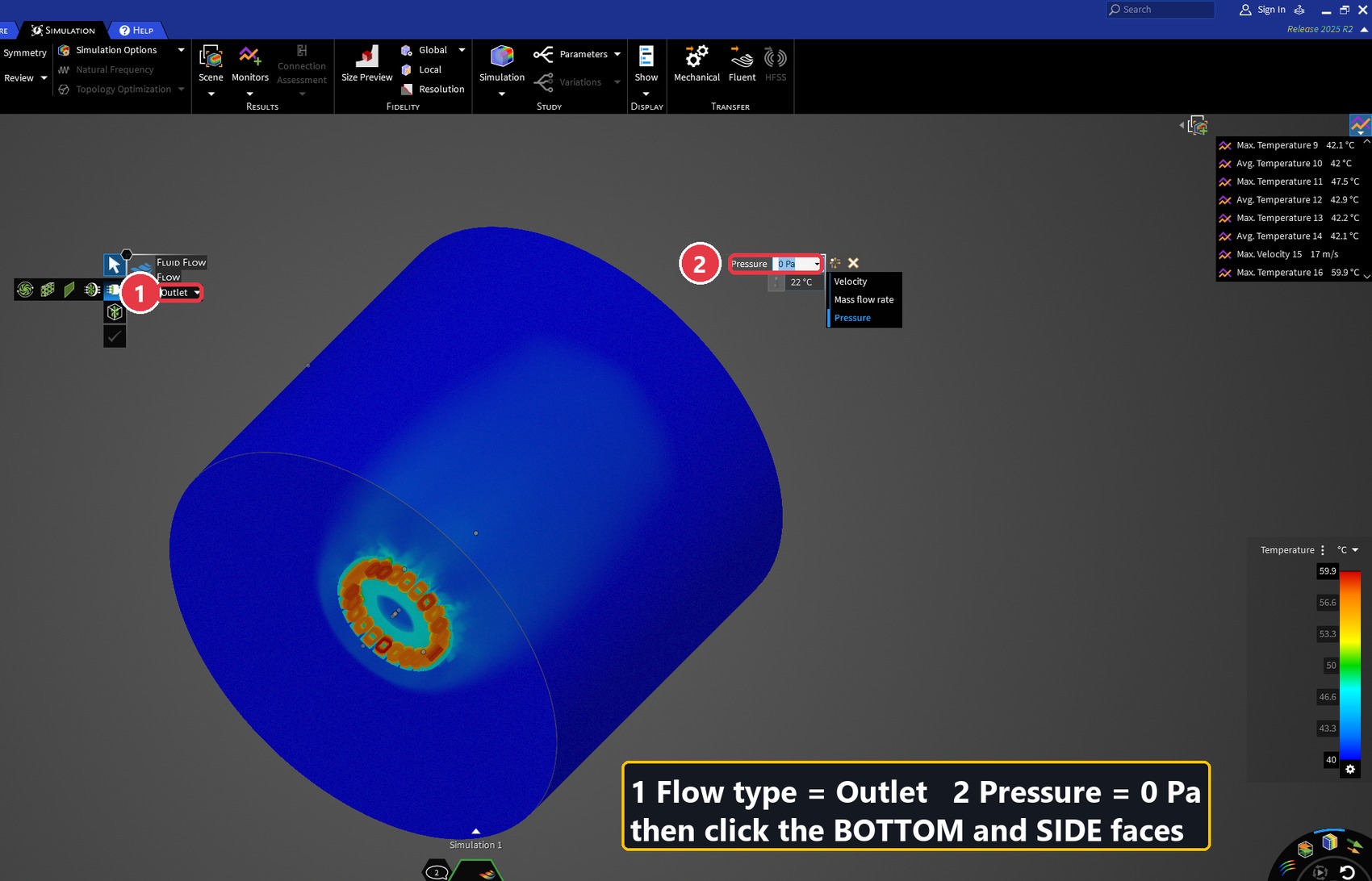Click the Symmetry button

[x=25, y=52]
